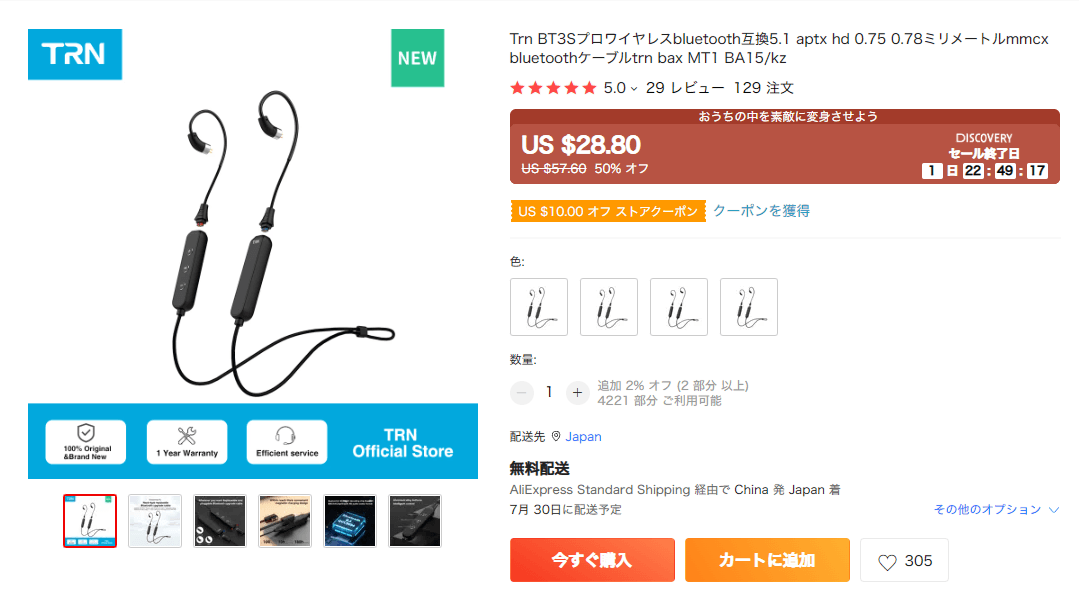Click the location pin icon beside Japan
The width and height of the screenshot is (1079, 599).
click(x=556, y=437)
